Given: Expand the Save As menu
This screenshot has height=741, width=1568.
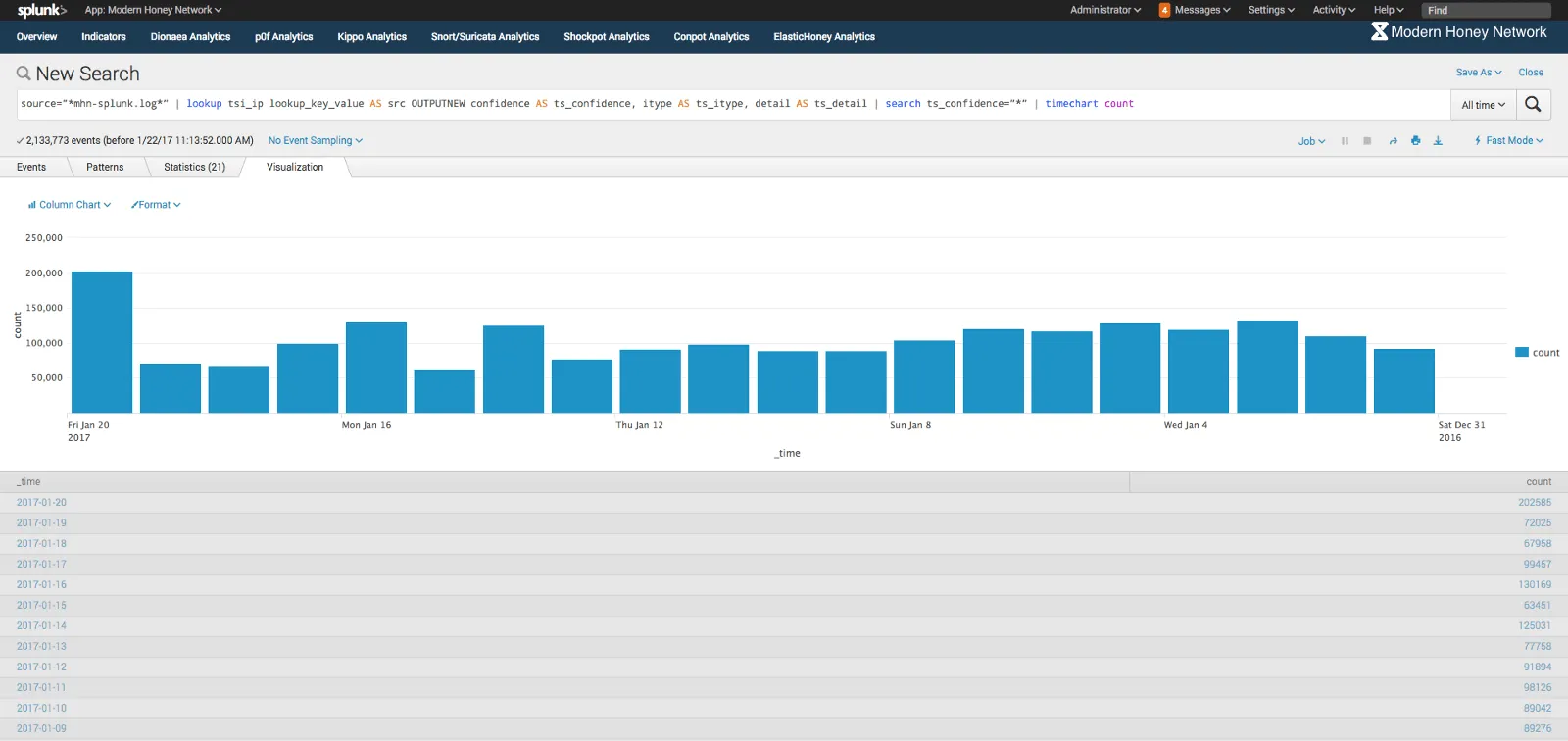Looking at the screenshot, I should point(1478,73).
